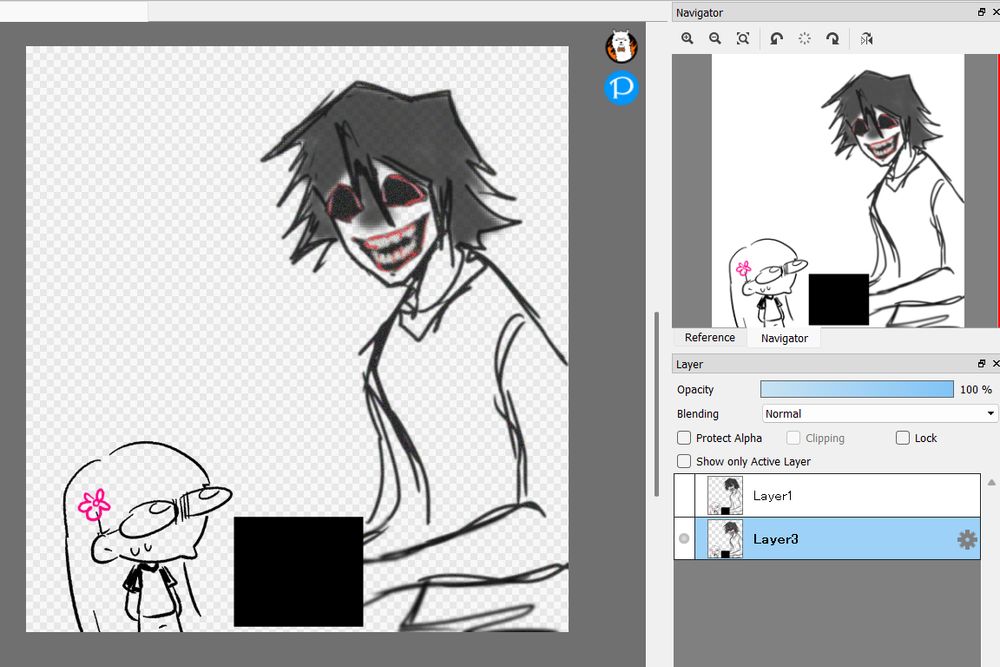Close the Navigator panel

pyautogui.click(x=996, y=12)
